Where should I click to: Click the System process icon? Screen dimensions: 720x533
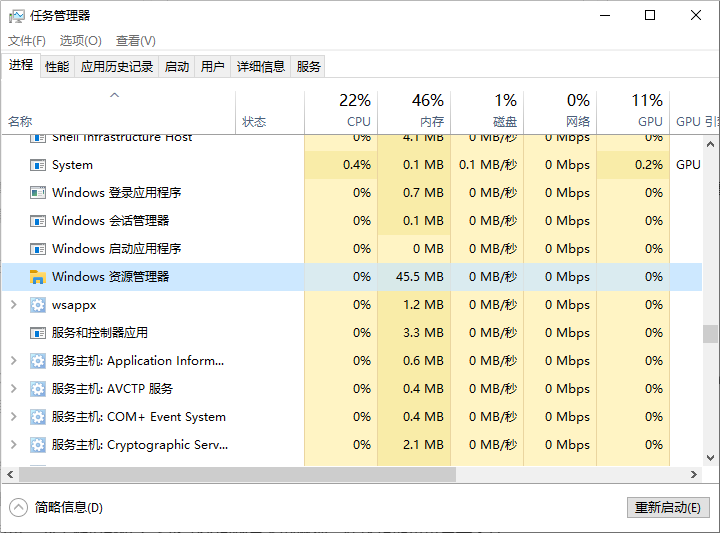pyautogui.click(x=38, y=165)
